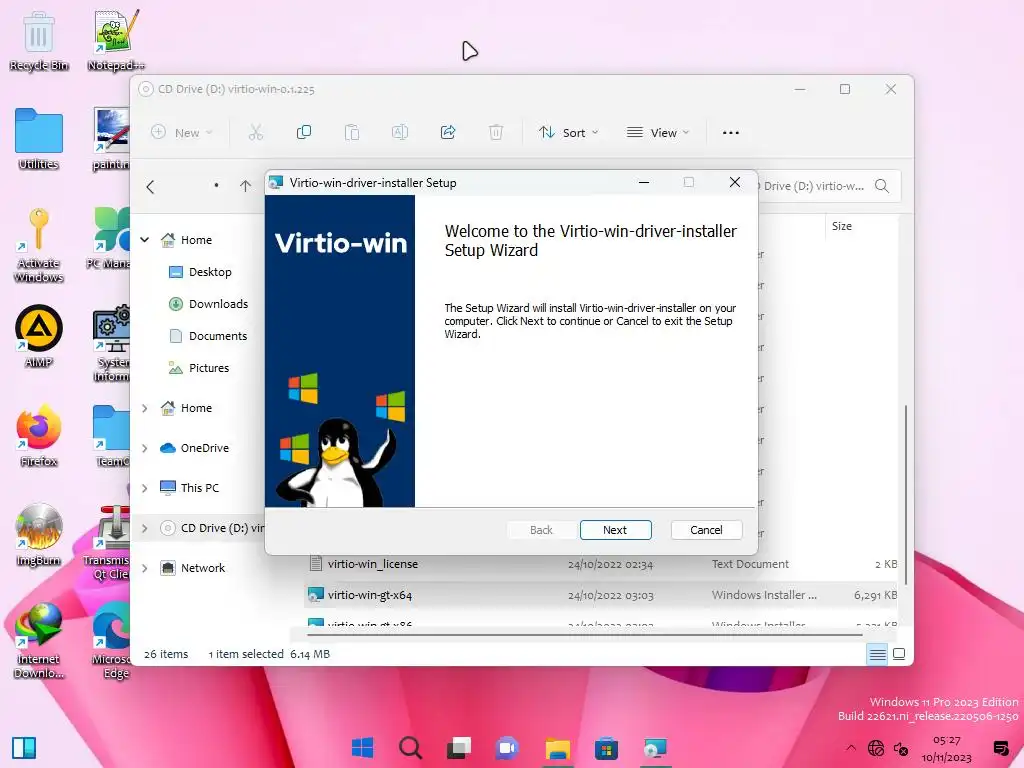Image resolution: width=1024 pixels, height=768 pixels.
Task: Open the Utilities folder on the desktop
Action: pos(39,139)
